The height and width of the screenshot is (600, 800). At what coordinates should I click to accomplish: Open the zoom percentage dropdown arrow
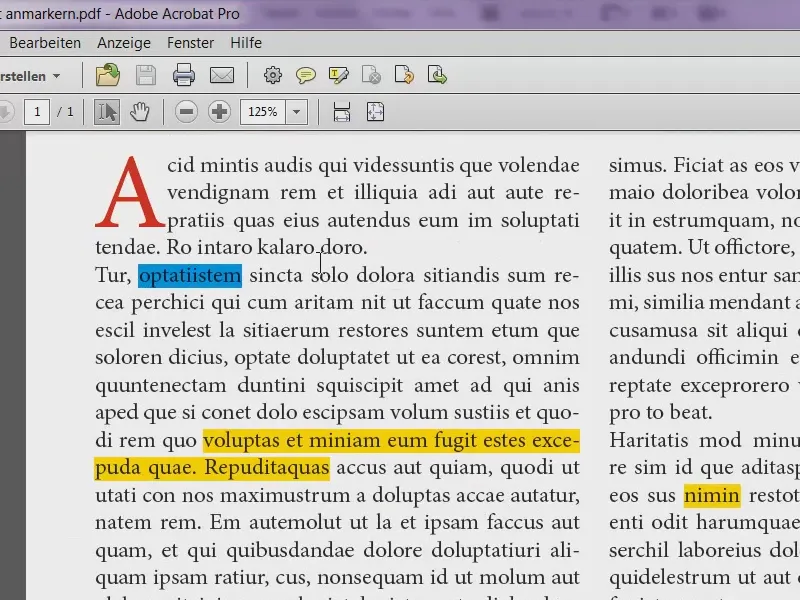pyautogui.click(x=296, y=112)
